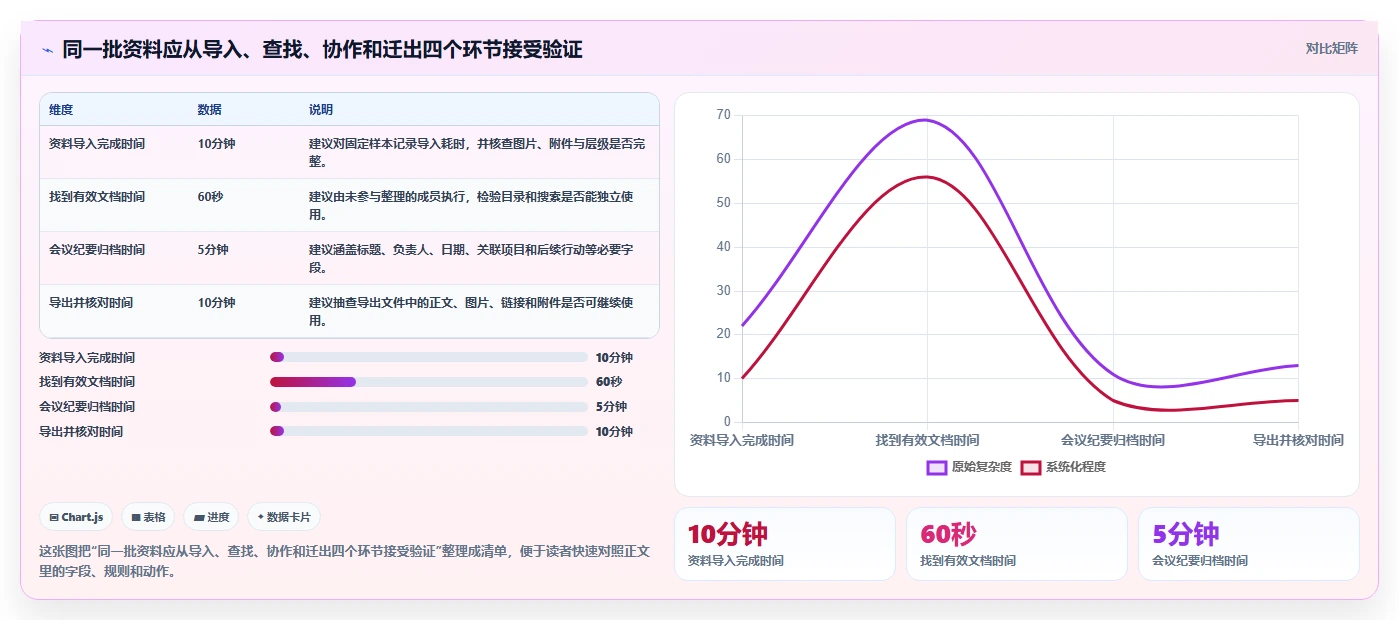Screen dimensions: 1399x620
Task: Click the description starting 建议抽查导出文件中的正文
Action: pyautogui.click(x=471, y=312)
